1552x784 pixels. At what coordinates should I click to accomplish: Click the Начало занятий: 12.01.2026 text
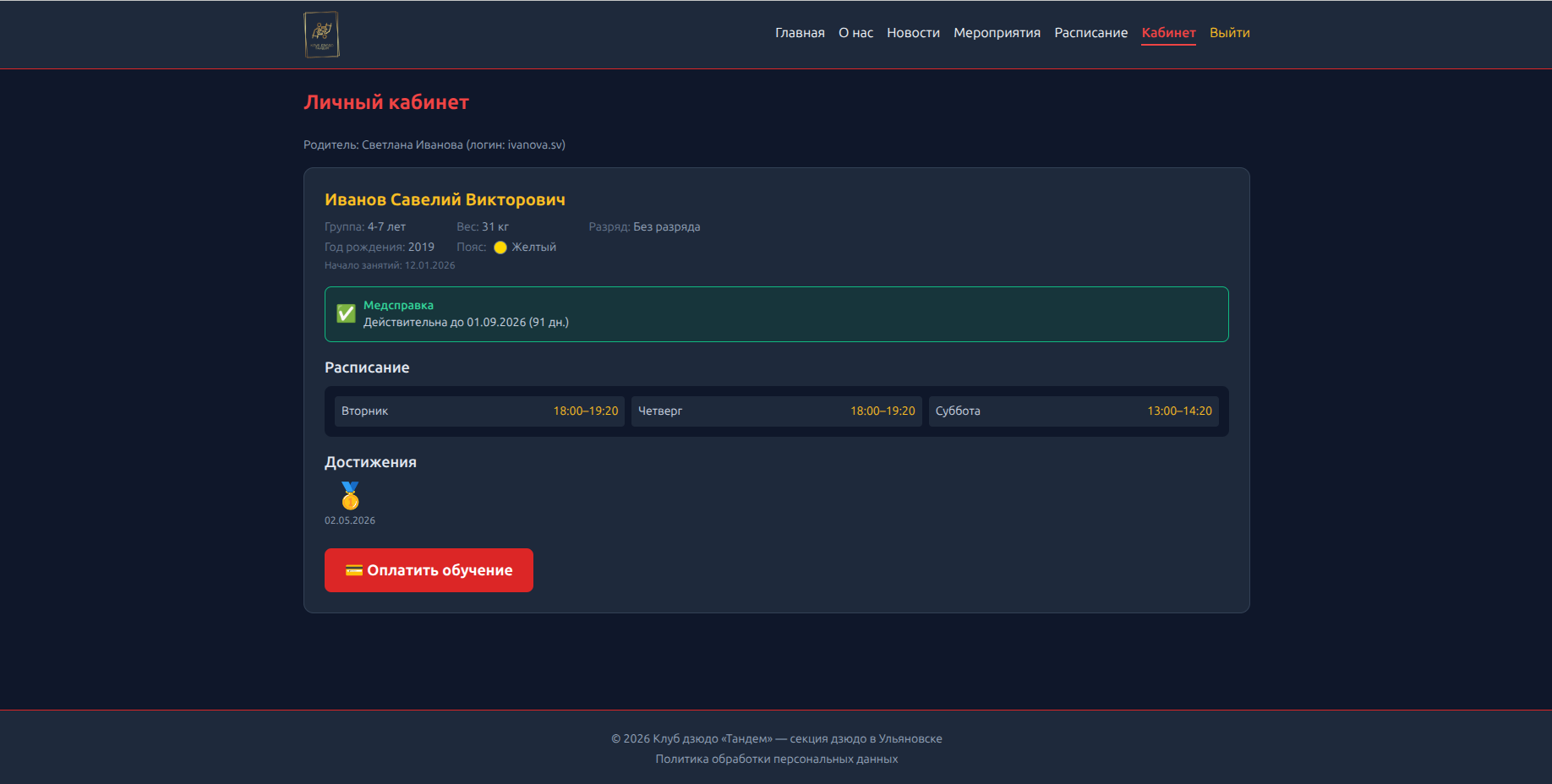390,265
